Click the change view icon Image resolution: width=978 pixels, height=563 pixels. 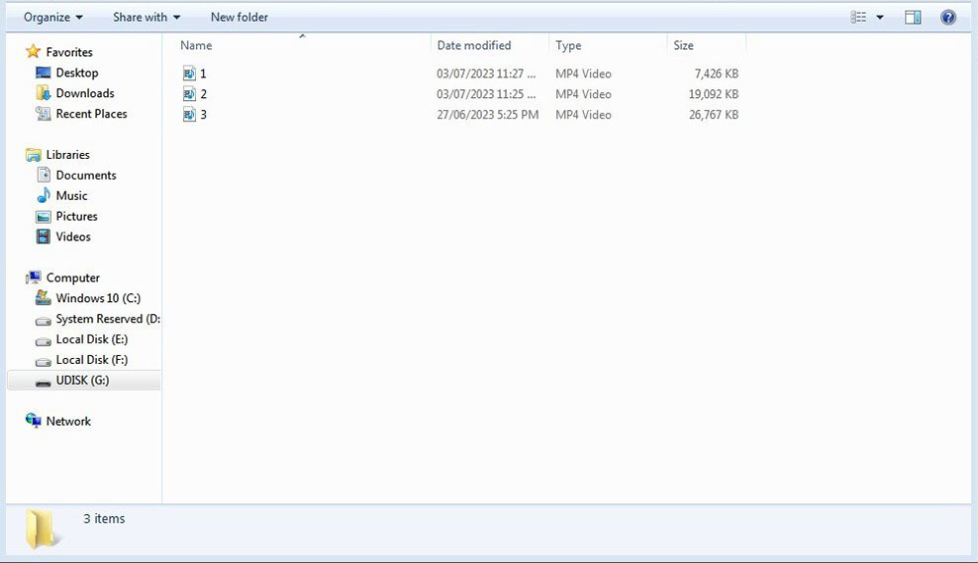tap(858, 17)
